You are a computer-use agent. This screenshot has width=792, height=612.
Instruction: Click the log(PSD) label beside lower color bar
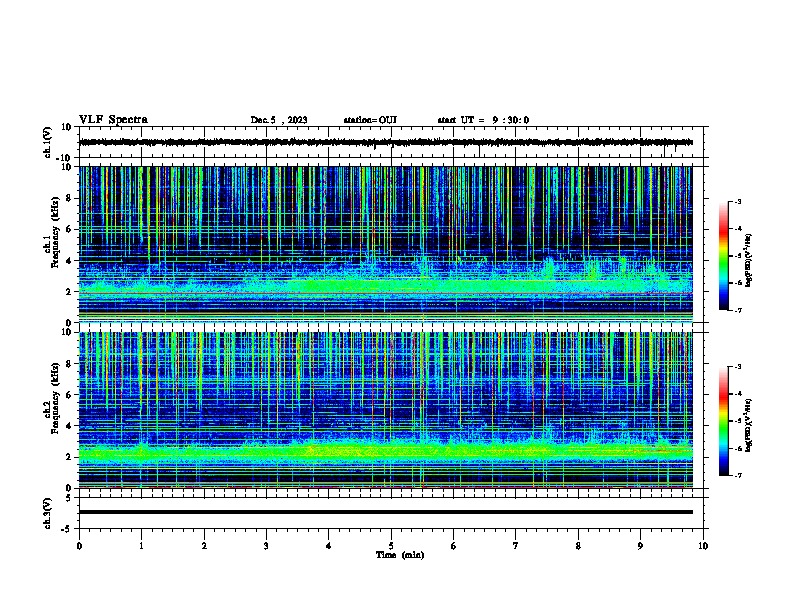point(748,425)
